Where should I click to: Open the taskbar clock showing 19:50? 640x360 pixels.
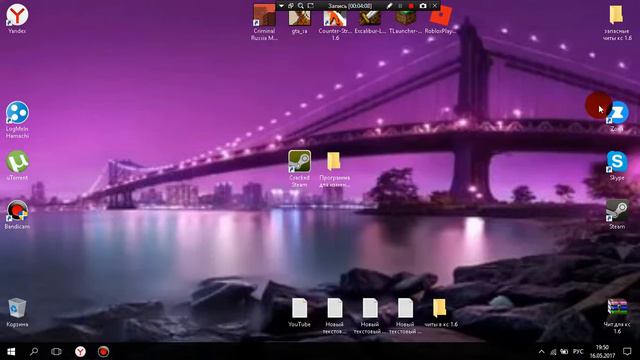[x=602, y=351]
